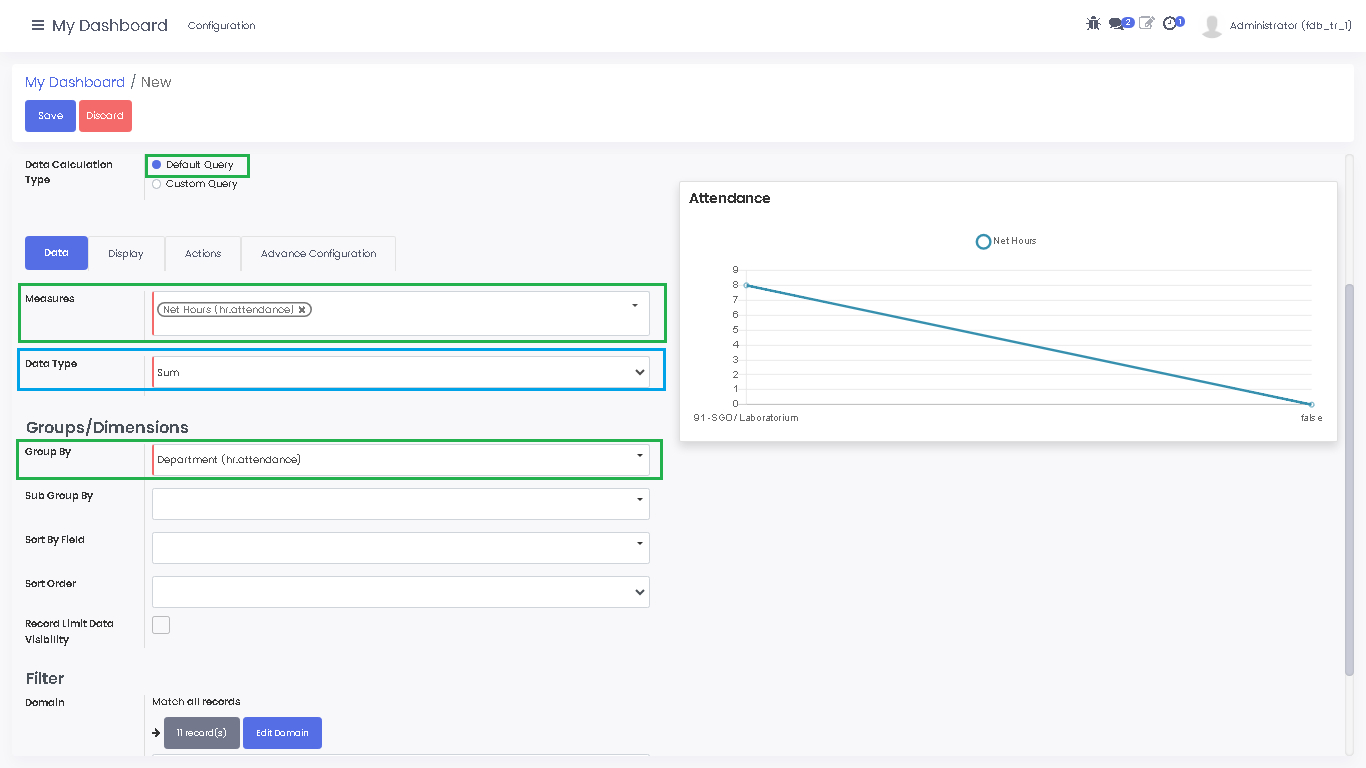Remove the Net Hours measure tag
The height and width of the screenshot is (768, 1366).
click(x=302, y=310)
